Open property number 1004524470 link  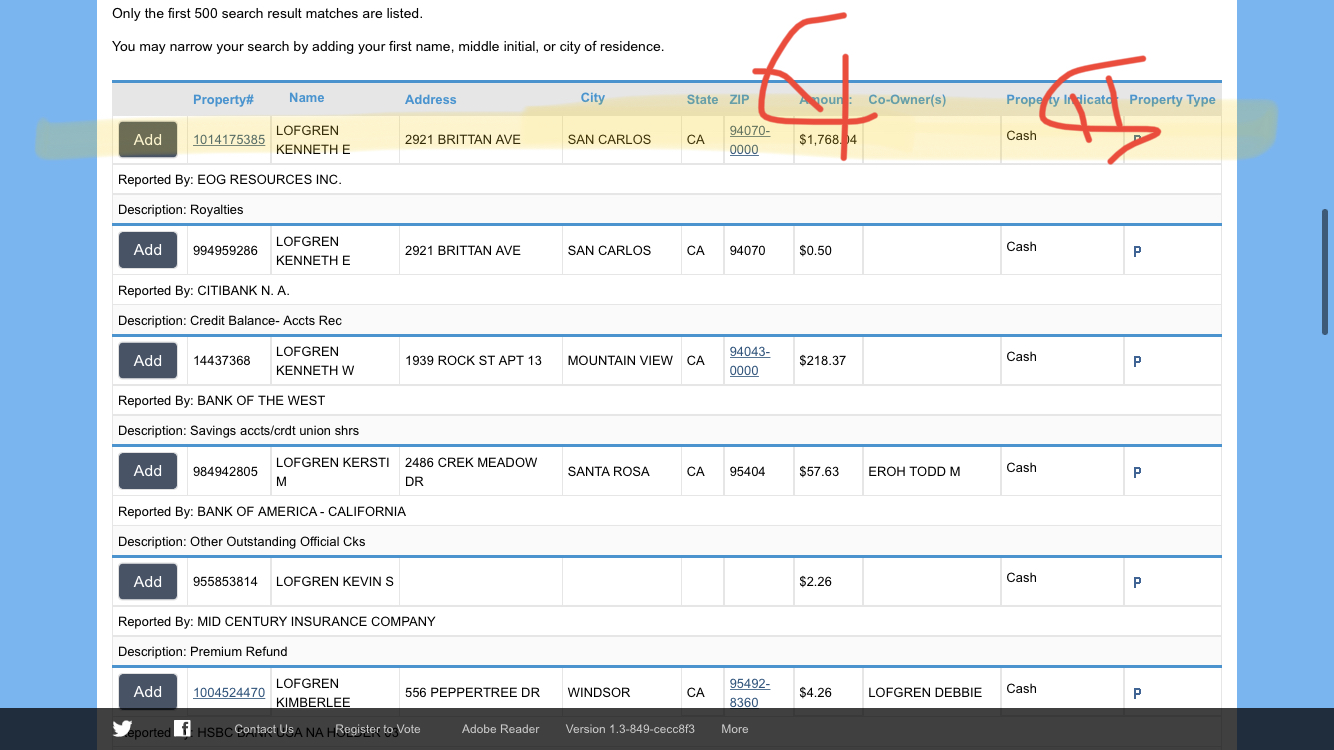point(229,692)
